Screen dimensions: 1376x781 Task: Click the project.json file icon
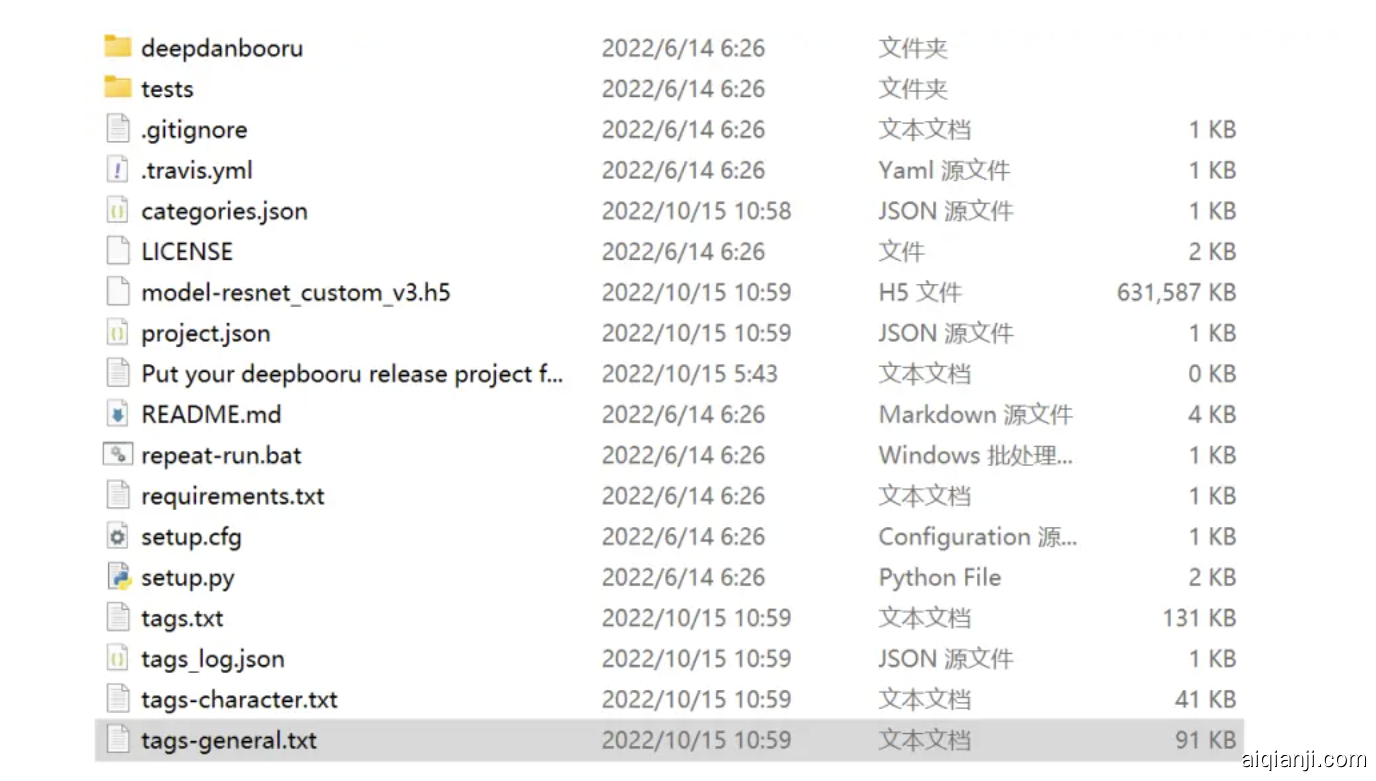118,333
